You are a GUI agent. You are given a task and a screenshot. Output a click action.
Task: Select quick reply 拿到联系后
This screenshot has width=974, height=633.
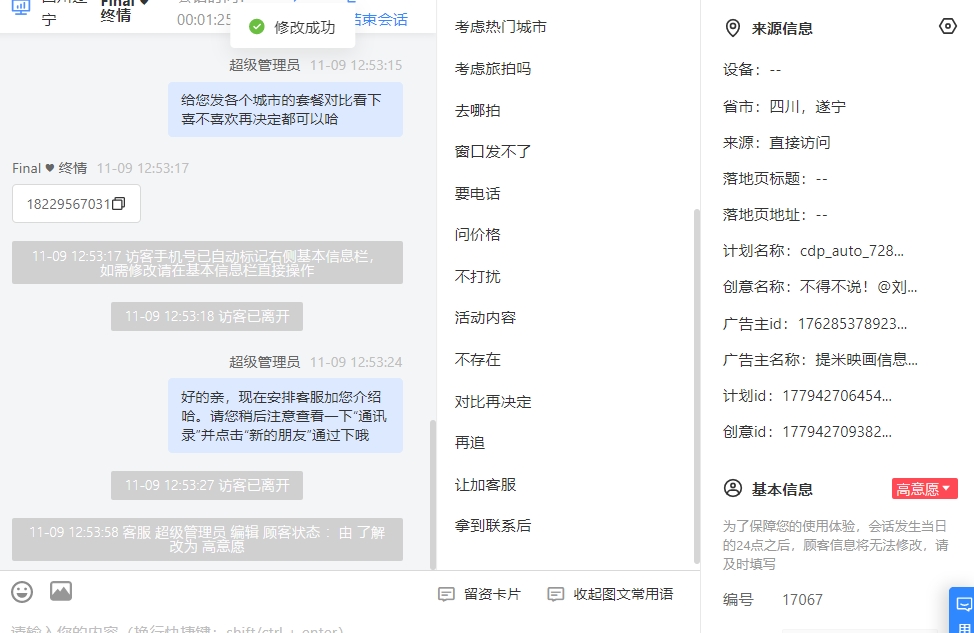click(x=493, y=526)
